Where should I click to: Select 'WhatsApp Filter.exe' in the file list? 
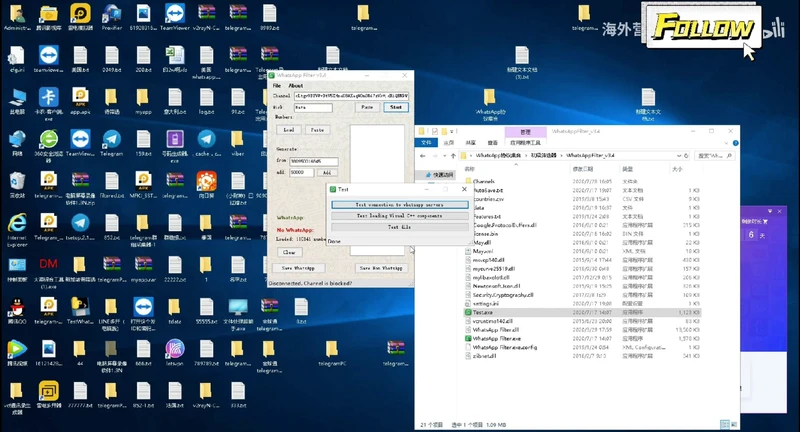click(496, 338)
